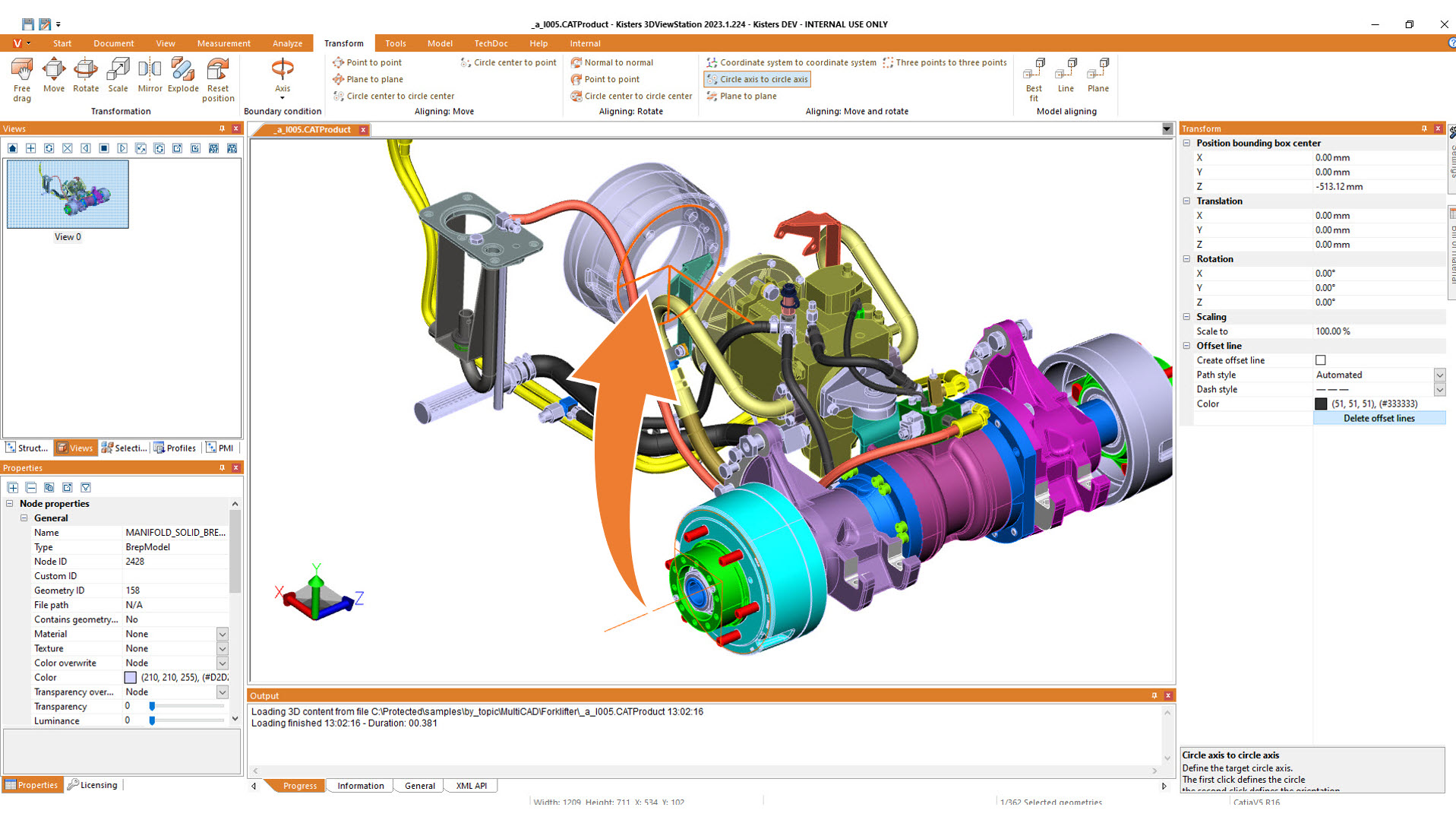Switch to the Analyze ribbon tab
Screen dimensions: 1456x820
(x=287, y=43)
